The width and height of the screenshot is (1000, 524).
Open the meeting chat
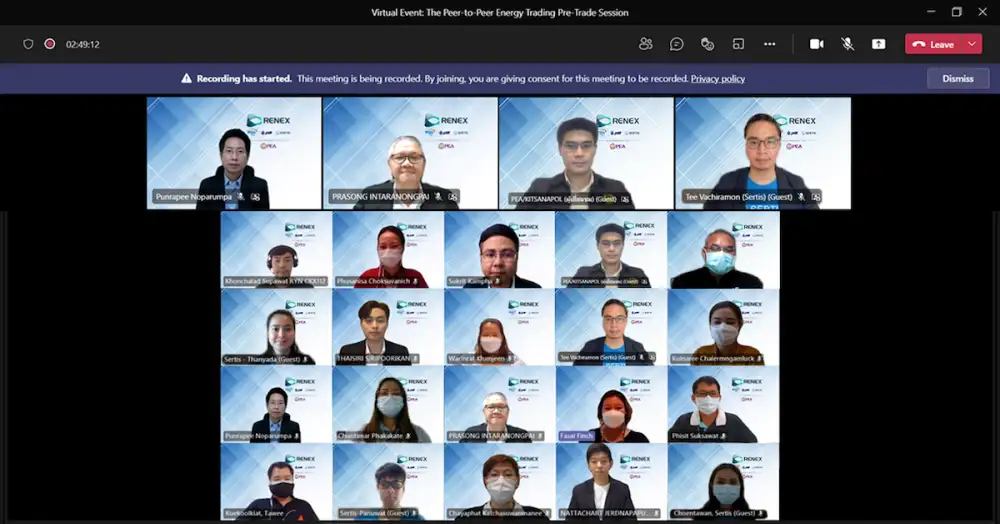click(677, 44)
